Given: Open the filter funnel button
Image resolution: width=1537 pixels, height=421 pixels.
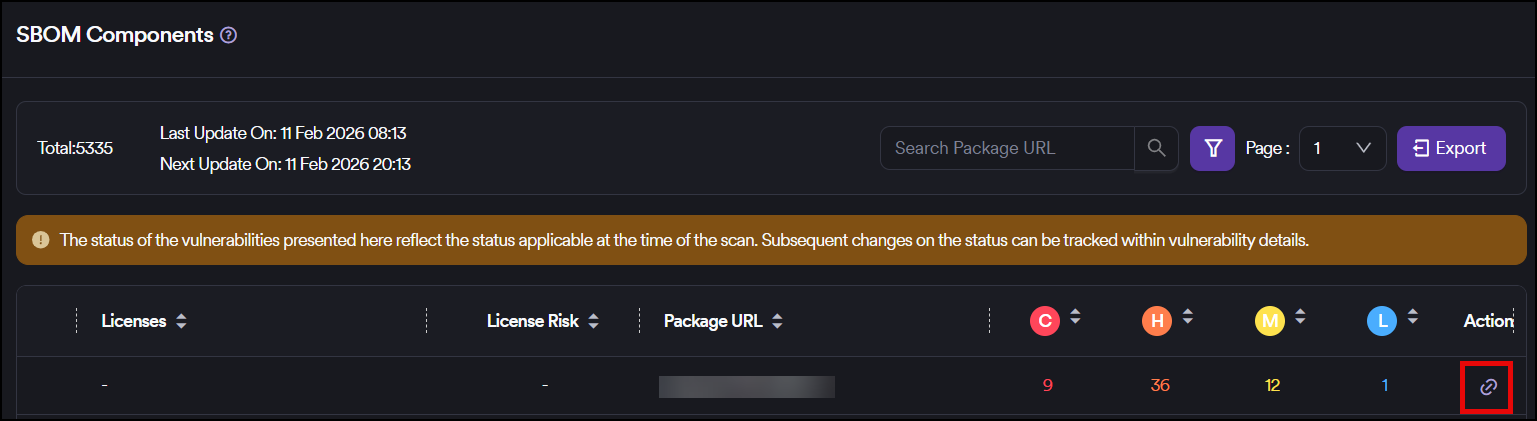Looking at the screenshot, I should pyautogui.click(x=1213, y=148).
